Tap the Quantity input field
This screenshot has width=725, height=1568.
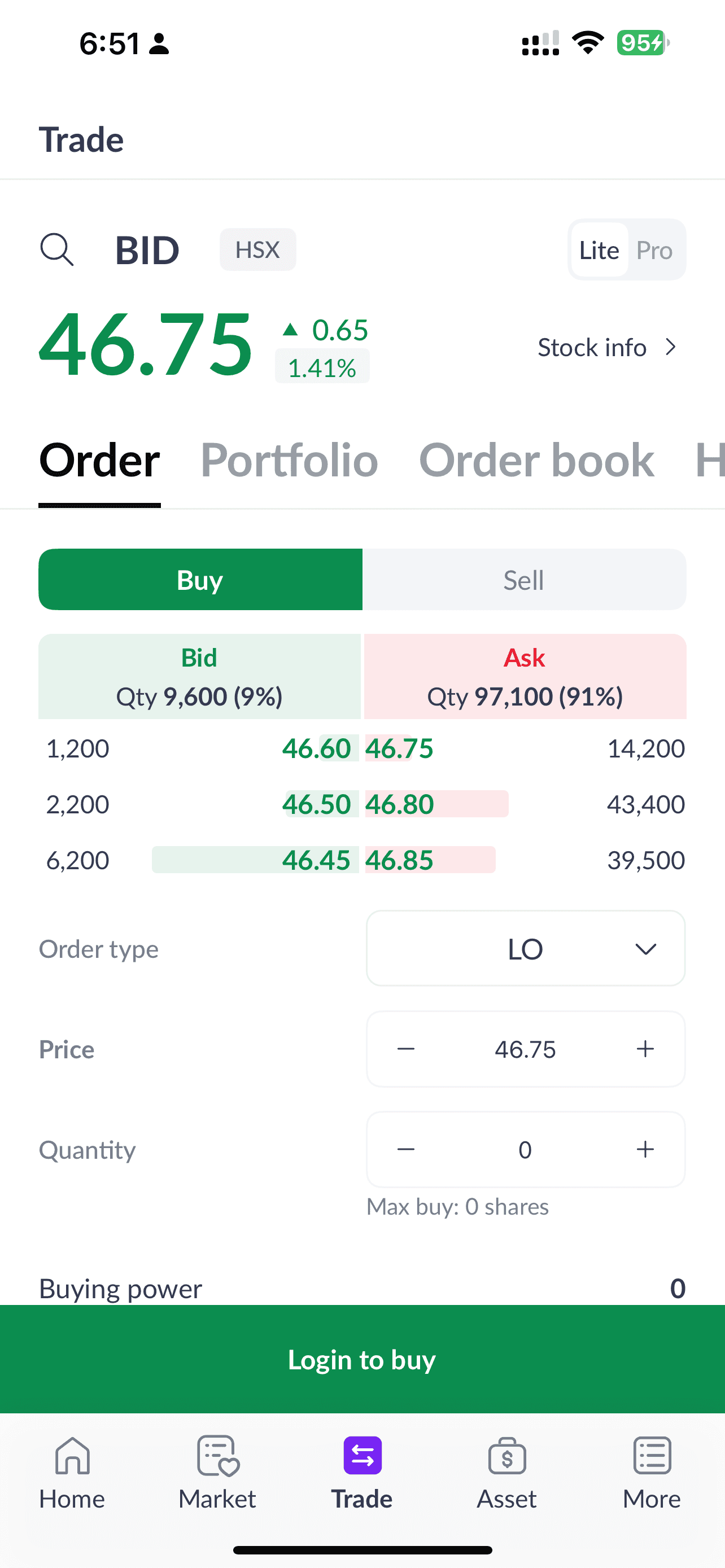525,1149
